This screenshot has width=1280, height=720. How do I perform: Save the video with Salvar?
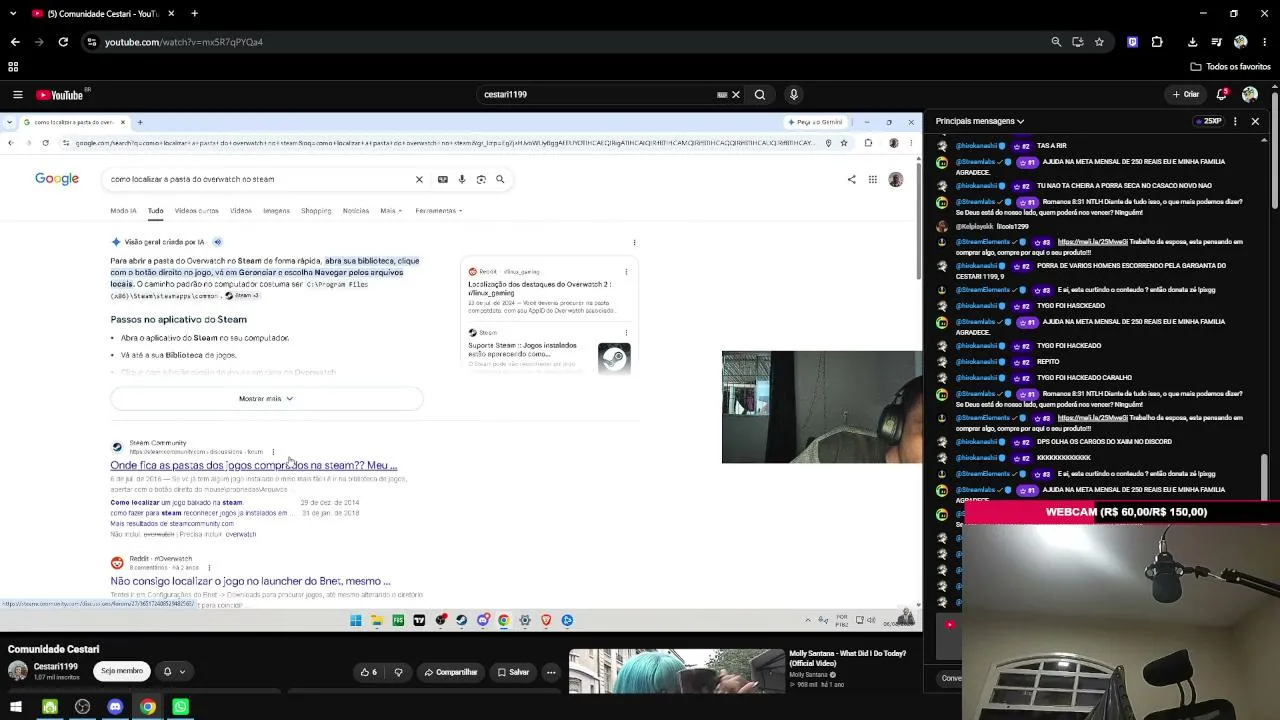click(x=514, y=672)
